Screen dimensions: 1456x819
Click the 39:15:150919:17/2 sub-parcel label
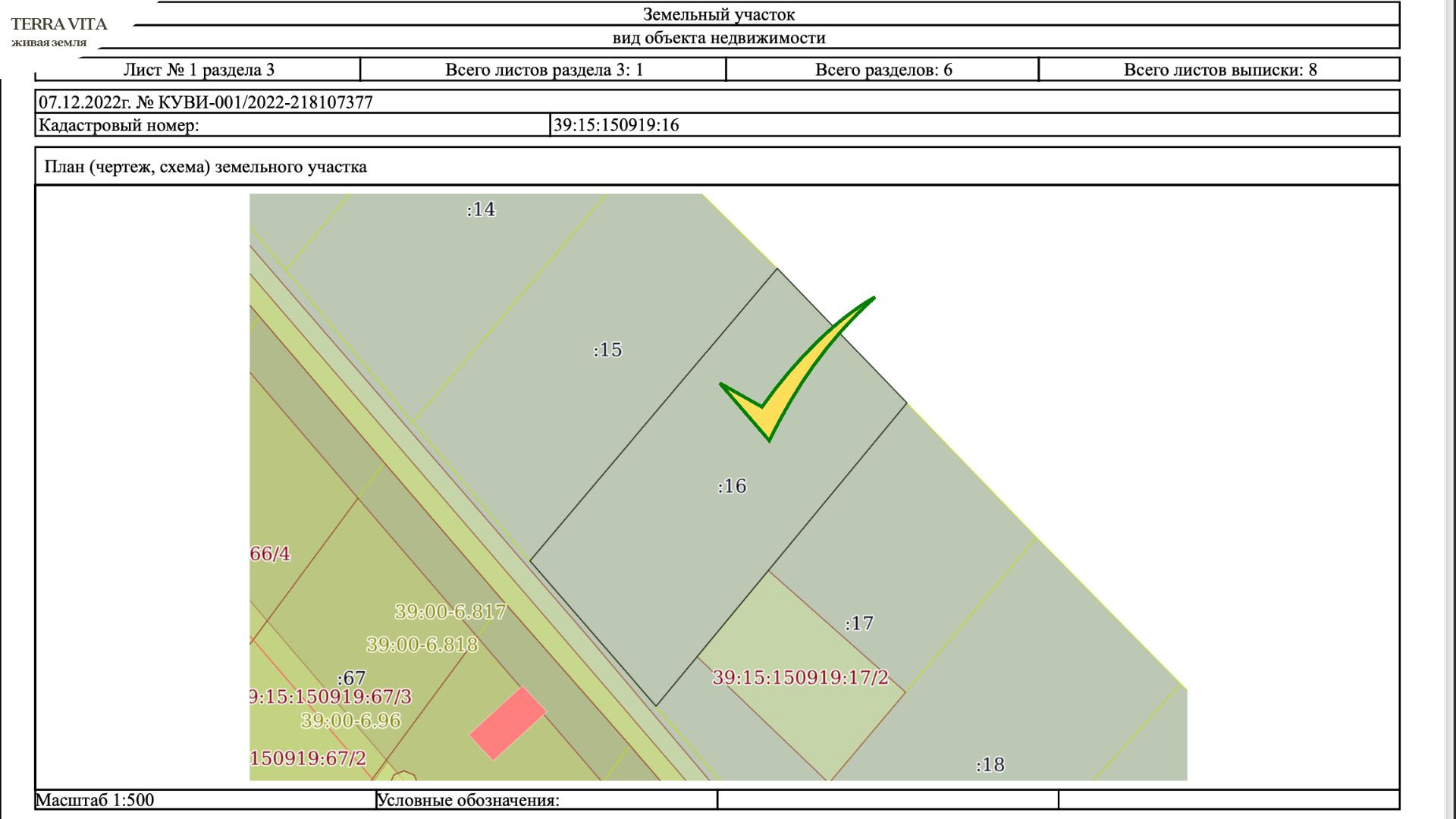point(800,677)
